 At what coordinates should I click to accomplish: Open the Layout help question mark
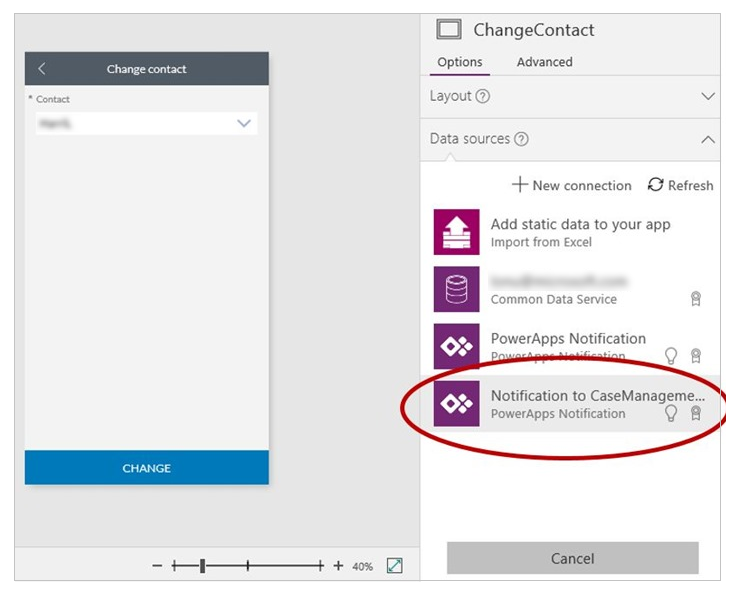click(x=483, y=96)
